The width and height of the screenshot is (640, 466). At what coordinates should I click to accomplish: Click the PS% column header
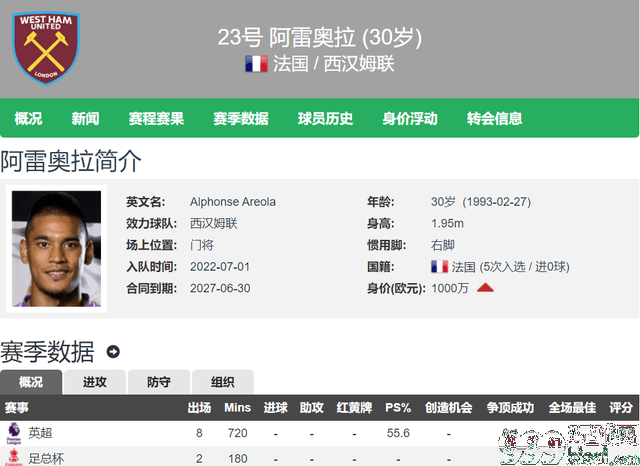click(x=398, y=408)
